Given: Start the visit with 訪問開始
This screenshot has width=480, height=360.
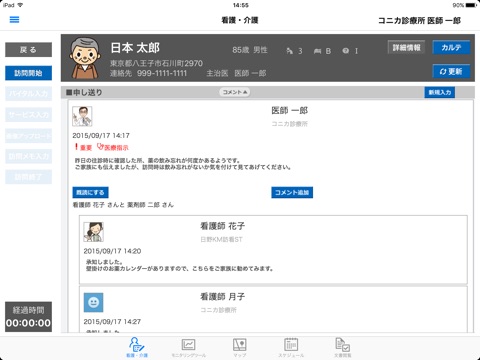Looking at the screenshot, I should [x=28, y=73].
